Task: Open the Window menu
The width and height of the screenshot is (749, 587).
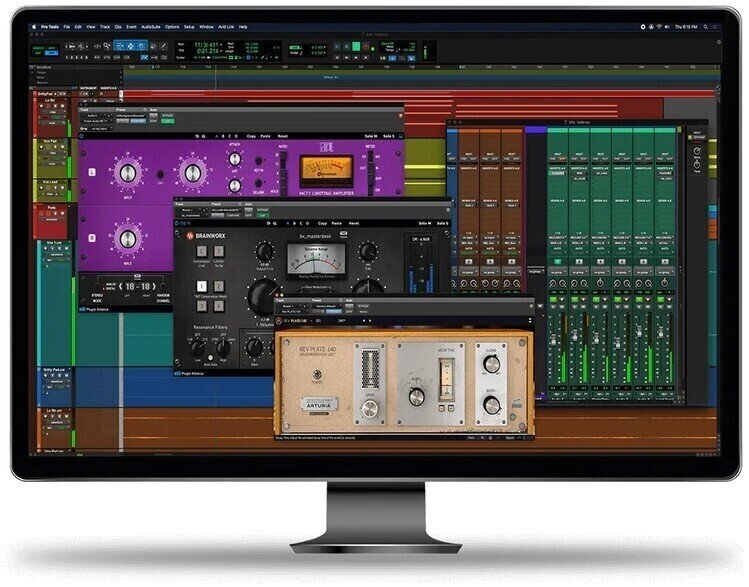Action: pyautogui.click(x=206, y=27)
